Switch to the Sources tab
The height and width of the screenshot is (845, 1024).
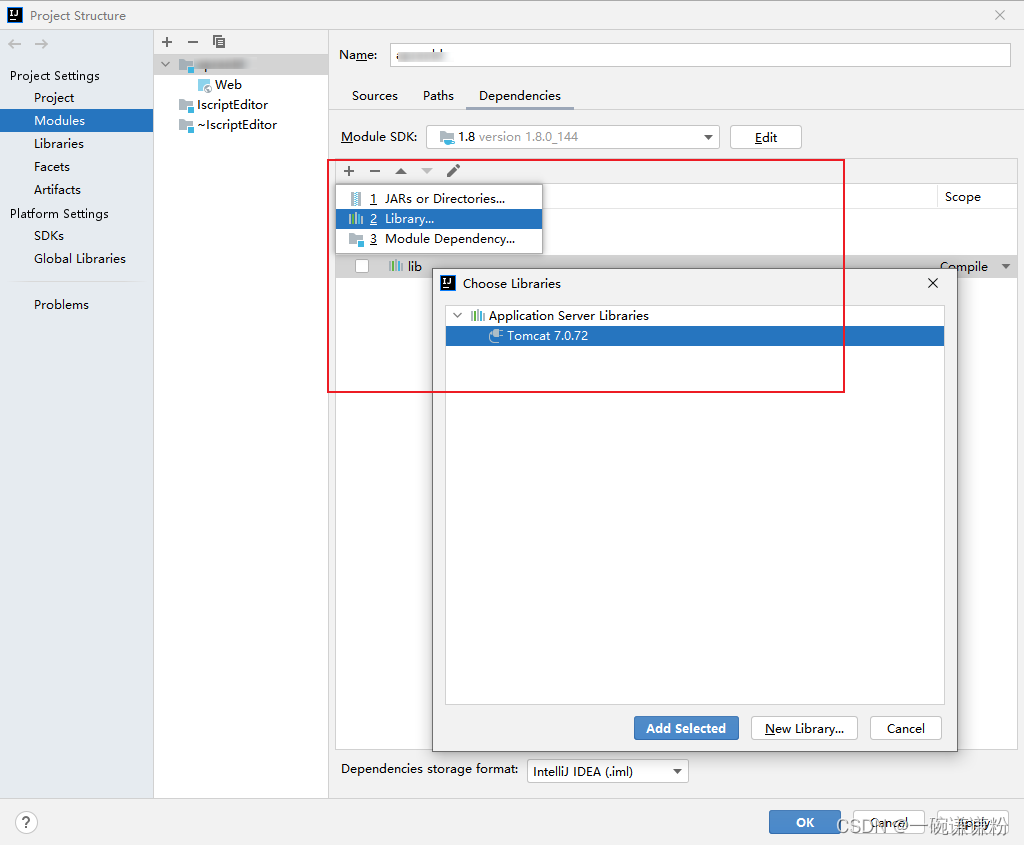pos(375,96)
